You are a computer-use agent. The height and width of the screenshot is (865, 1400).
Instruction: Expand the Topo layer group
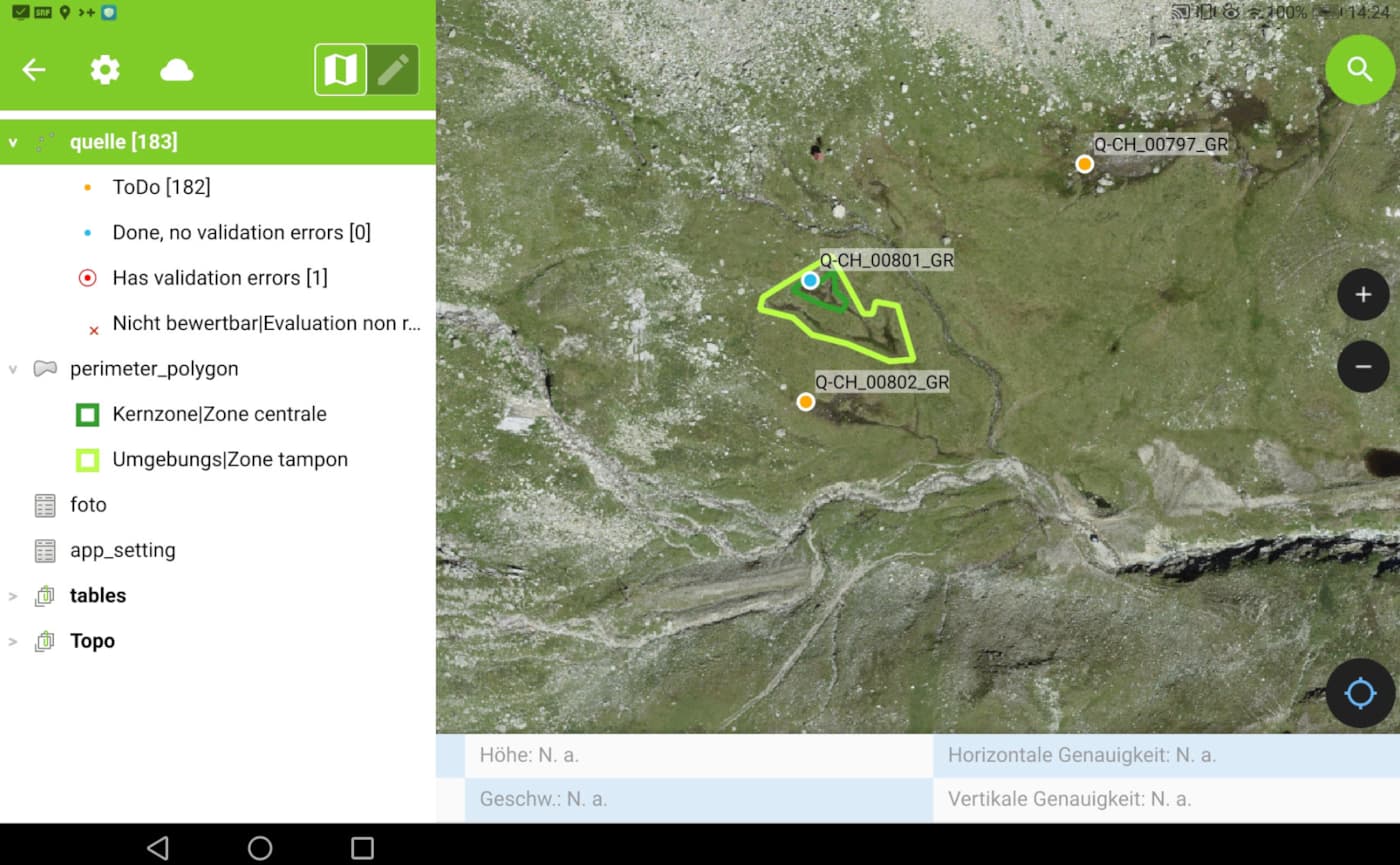pyautogui.click(x=12, y=640)
